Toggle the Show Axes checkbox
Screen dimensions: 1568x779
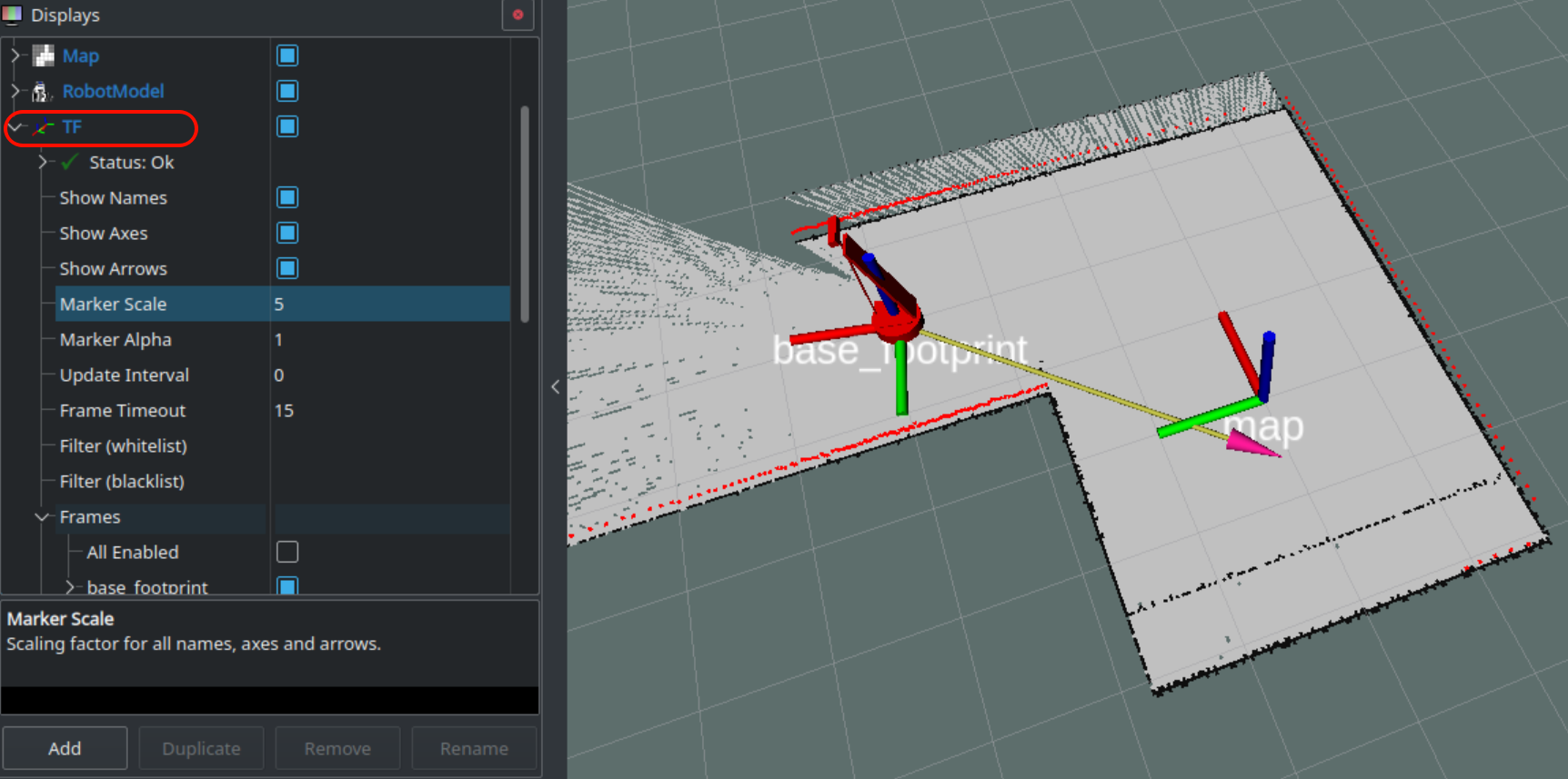click(x=287, y=234)
